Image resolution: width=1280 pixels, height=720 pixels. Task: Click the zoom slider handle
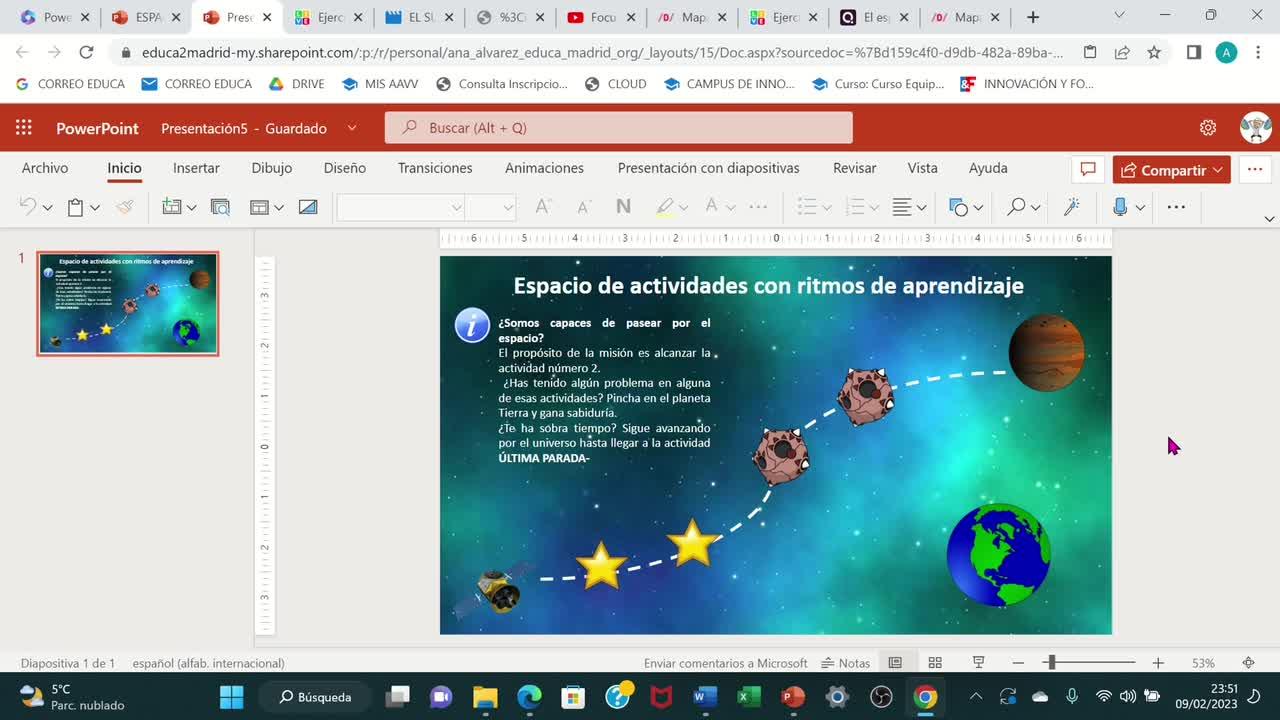tap(1050, 663)
